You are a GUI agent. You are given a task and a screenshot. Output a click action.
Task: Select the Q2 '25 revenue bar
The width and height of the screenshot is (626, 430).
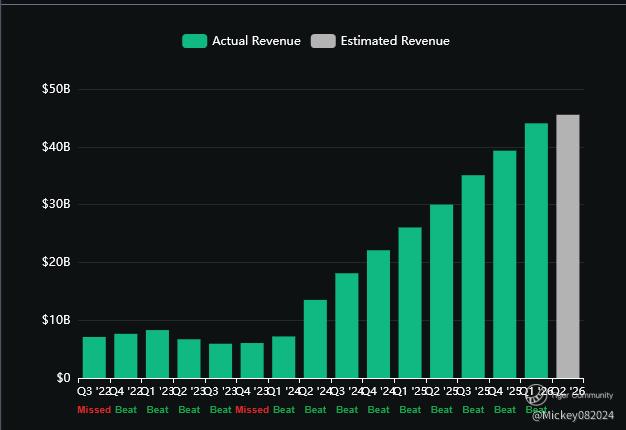pos(441,291)
